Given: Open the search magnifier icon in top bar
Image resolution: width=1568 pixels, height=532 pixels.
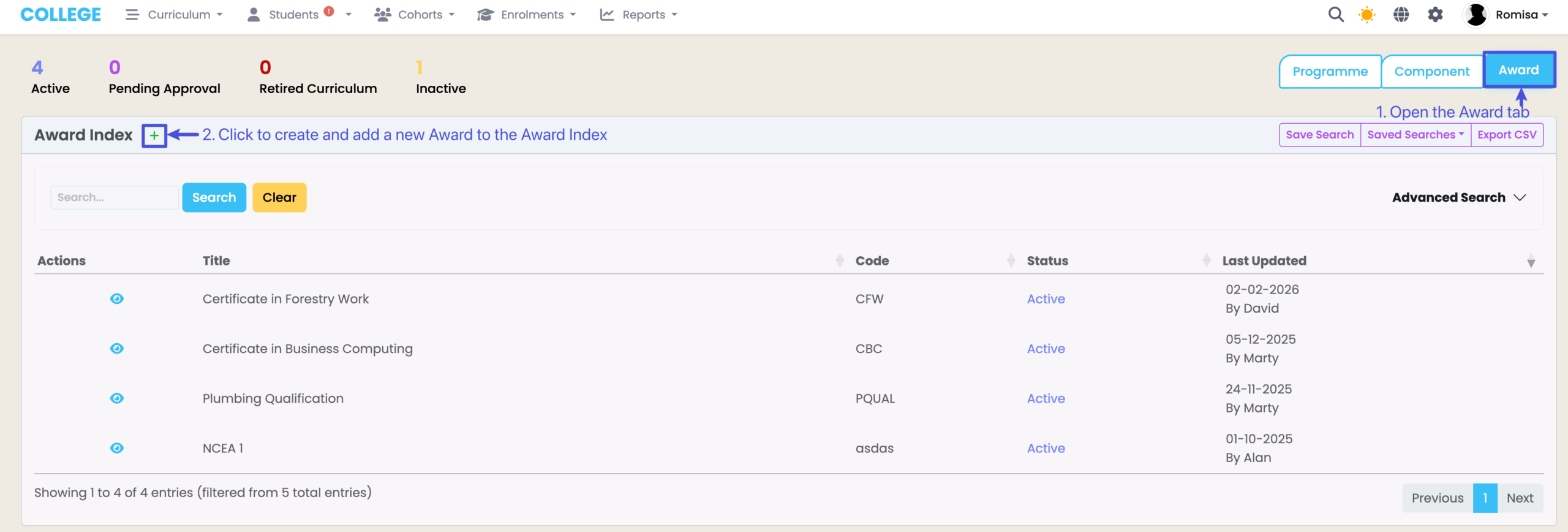Looking at the screenshot, I should [1336, 15].
